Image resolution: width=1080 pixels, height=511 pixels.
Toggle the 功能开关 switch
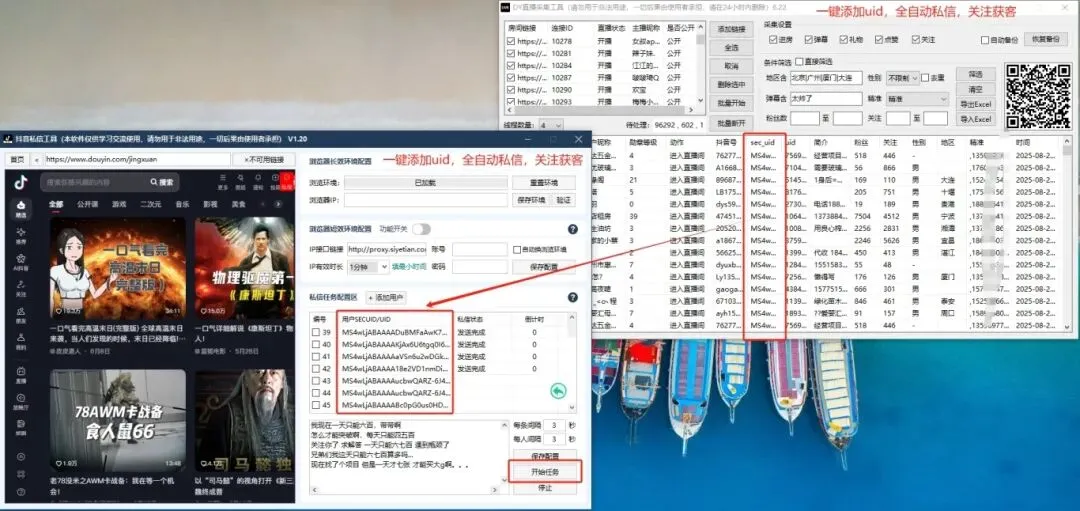click(421, 229)
